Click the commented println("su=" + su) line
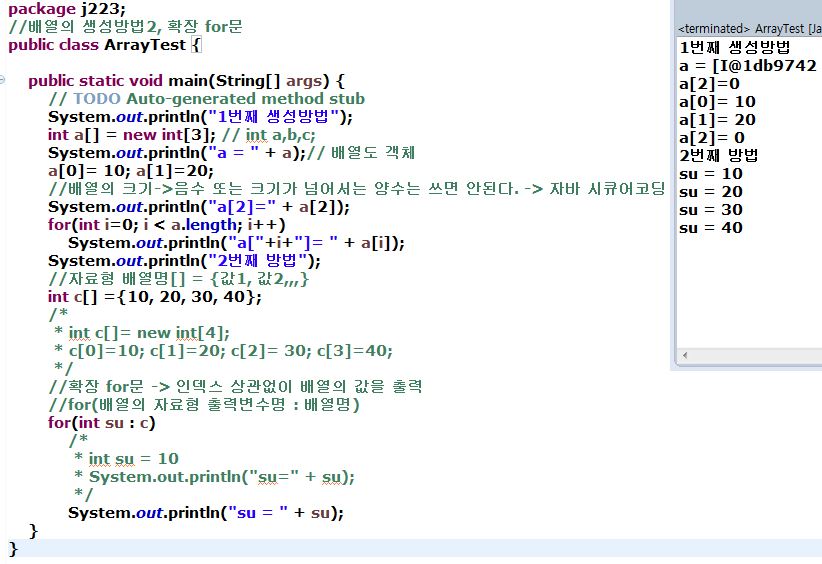822x564 pixels. (x=214, y=476)
